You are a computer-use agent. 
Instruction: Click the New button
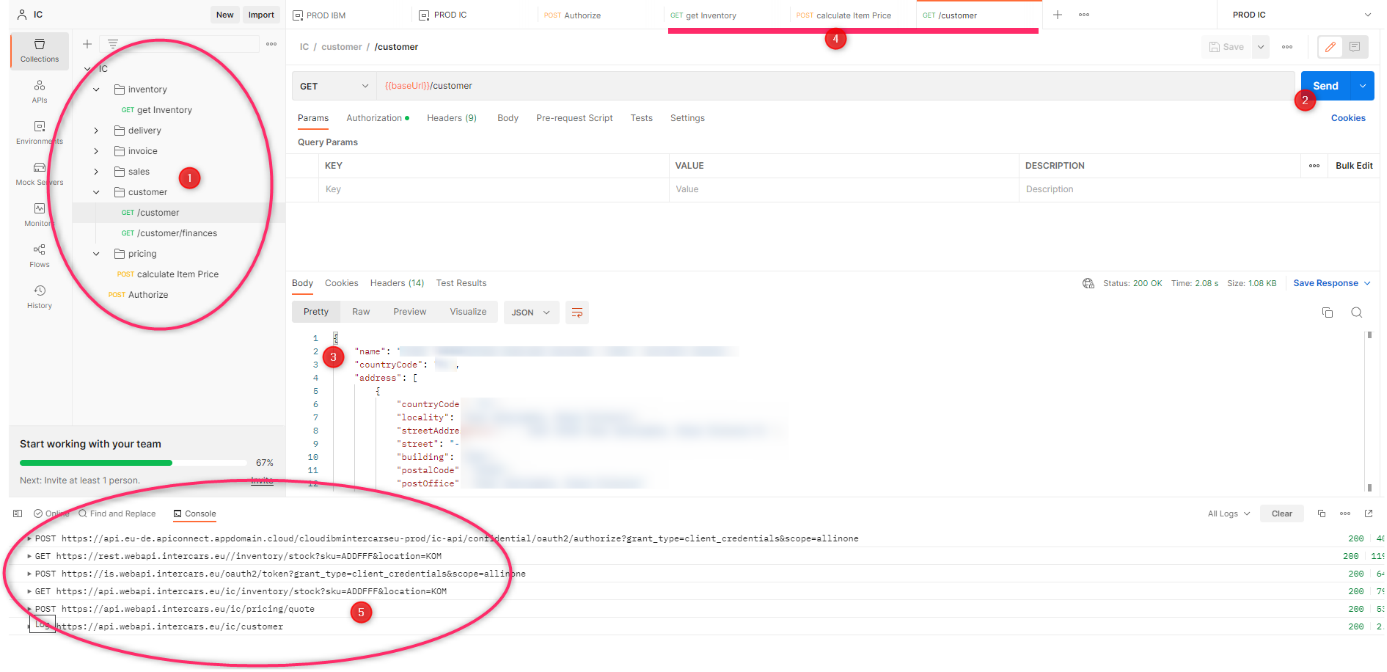pyautogui.click(x=225, y=15)
